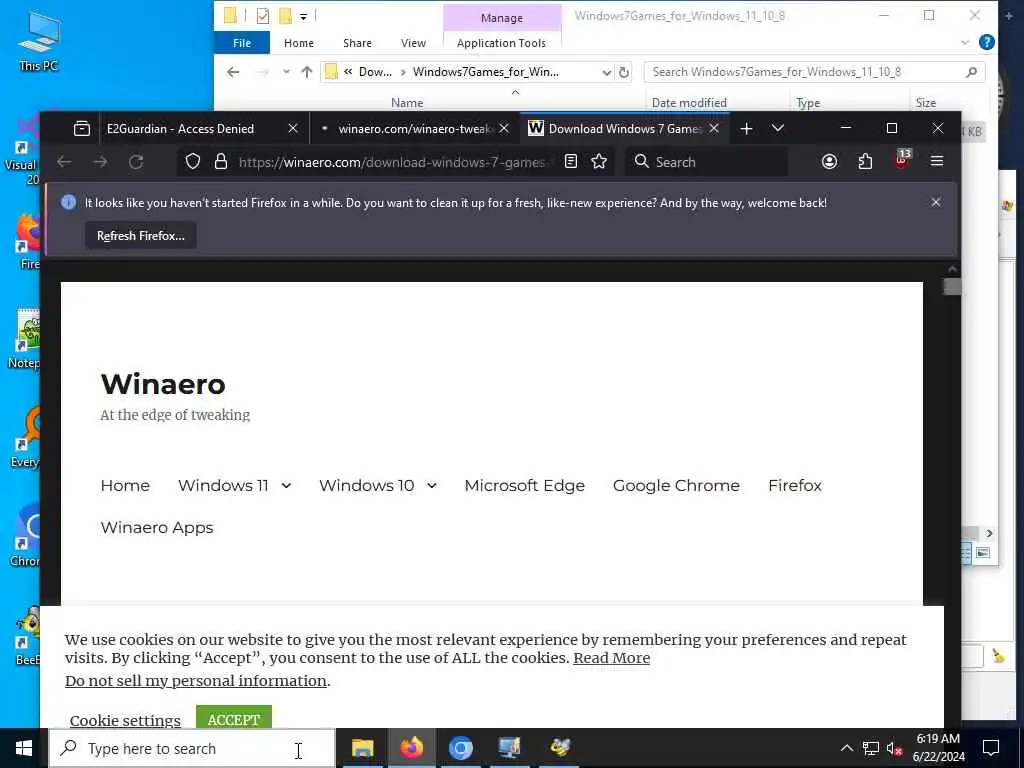This screenshot has height=768, width=1024.
Task: Accept cookies with the ACCEPT button
Action: point(234,718)
